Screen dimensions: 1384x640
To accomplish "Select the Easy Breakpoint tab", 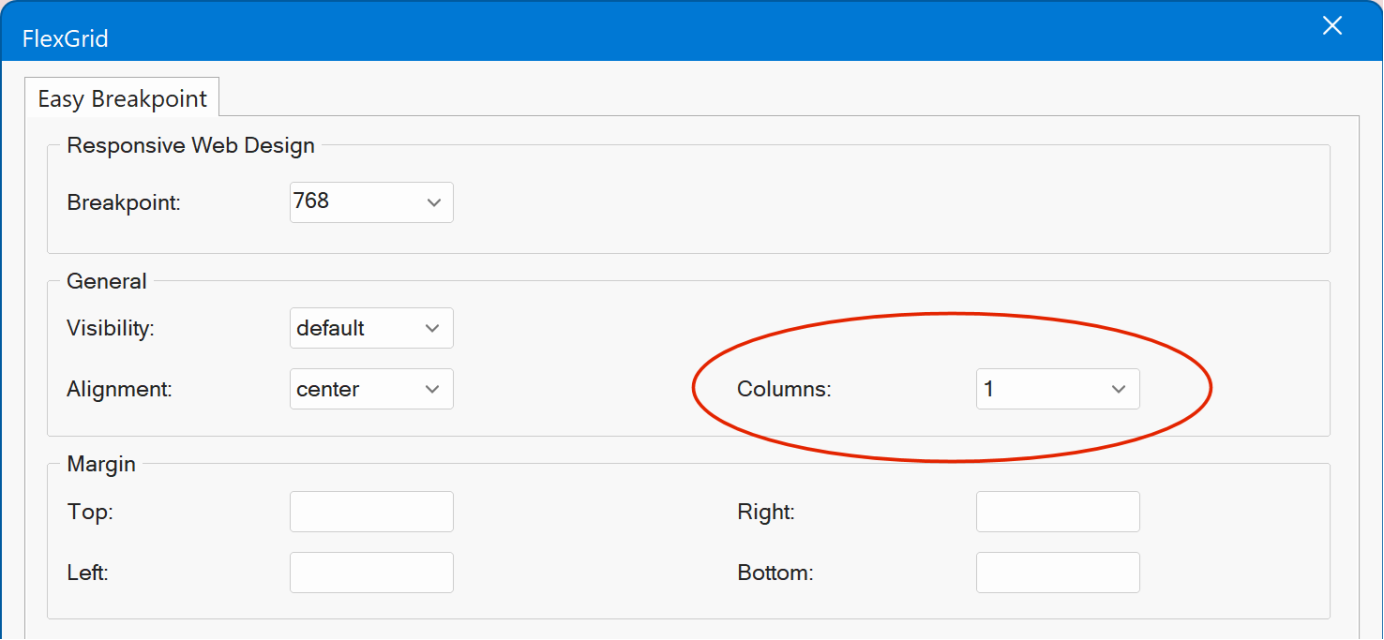I will (122, 99).
